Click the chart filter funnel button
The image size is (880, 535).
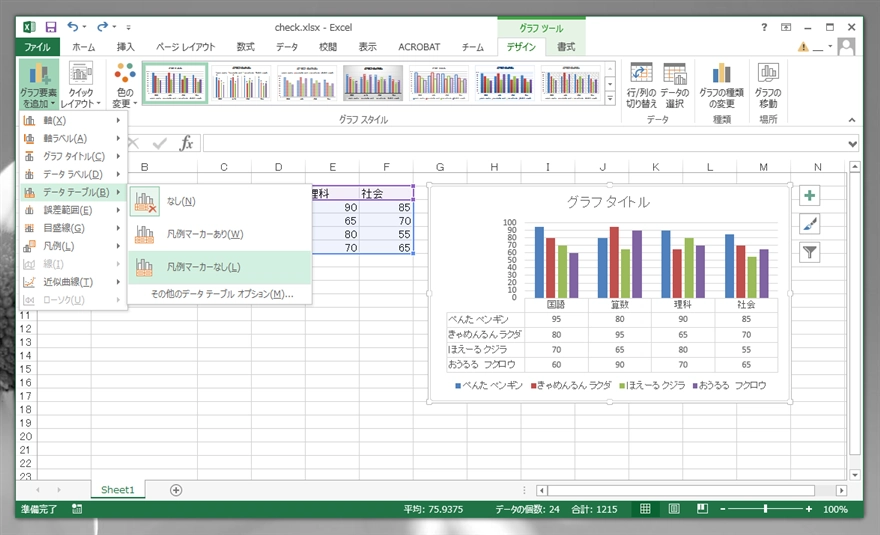pos(809,253)
